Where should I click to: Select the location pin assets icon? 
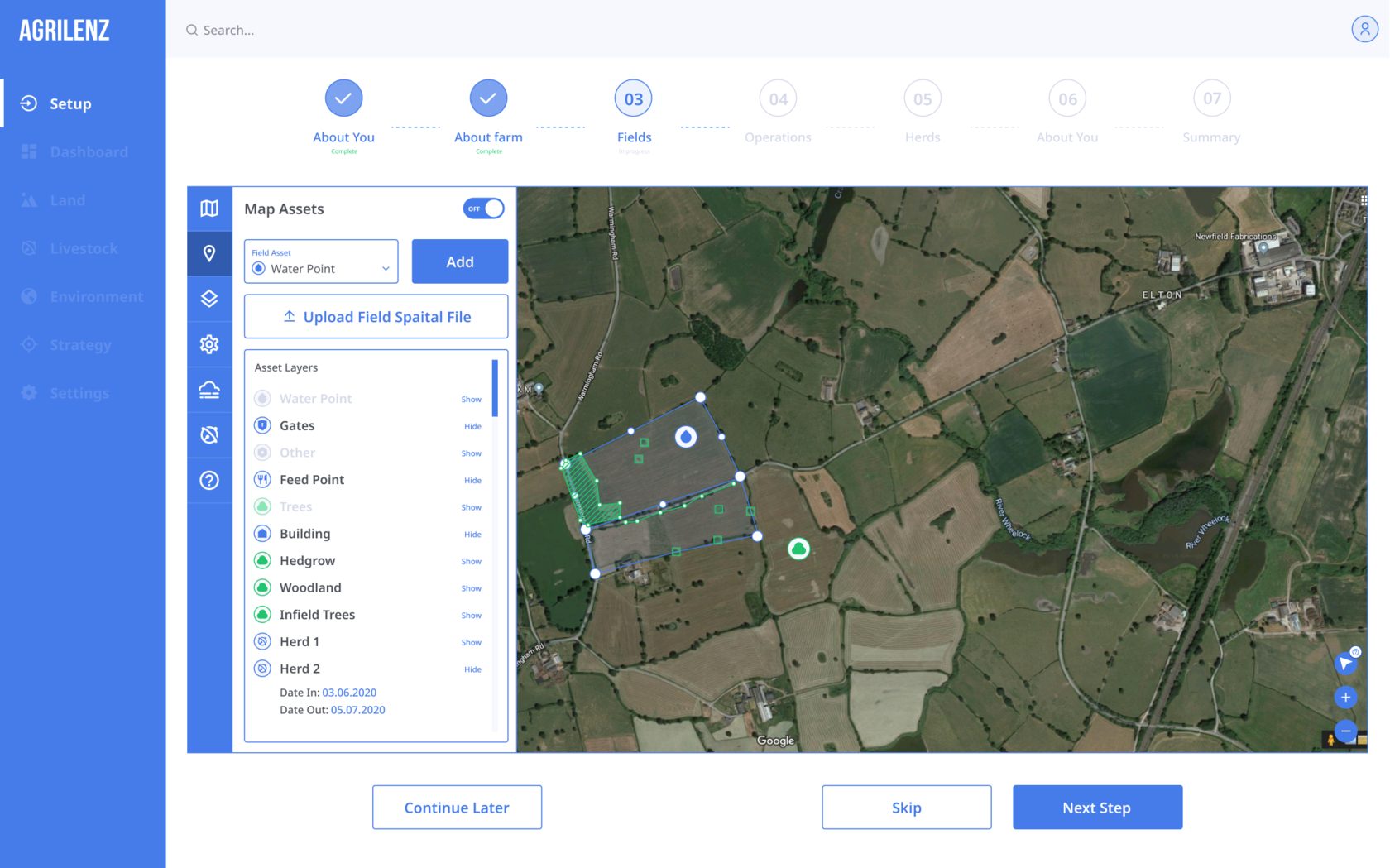pyautogui.click(x=209, y=253)
